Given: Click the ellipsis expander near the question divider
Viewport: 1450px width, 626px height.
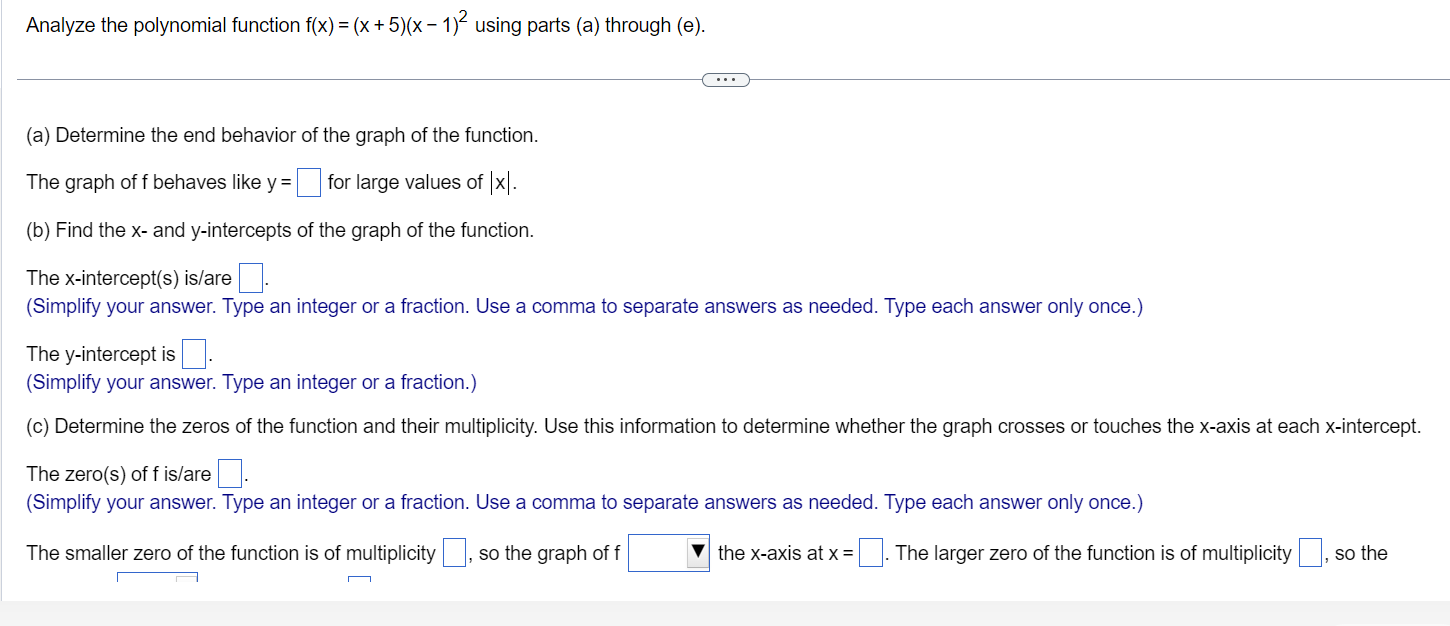Looking at the screenshot, I should [x=725, y=79].
